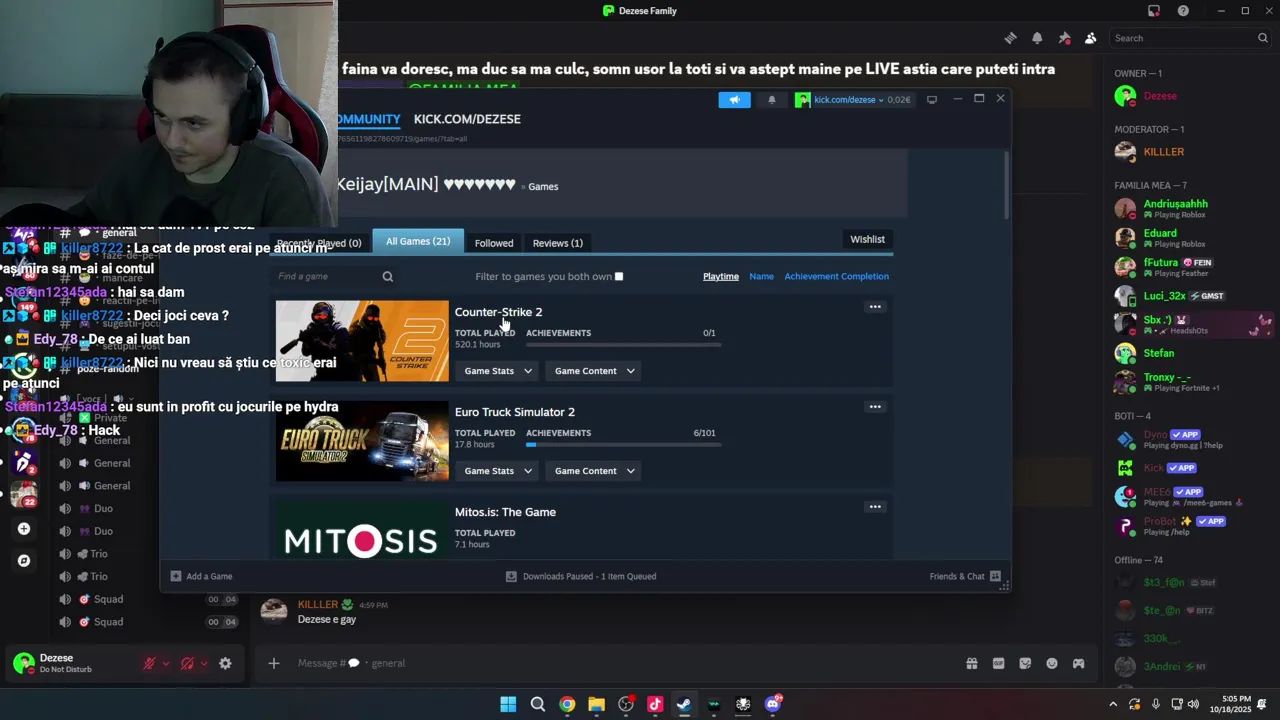Sort games by Name
The width and height of the screenshot is (1280, 720).
click(761, 276)
